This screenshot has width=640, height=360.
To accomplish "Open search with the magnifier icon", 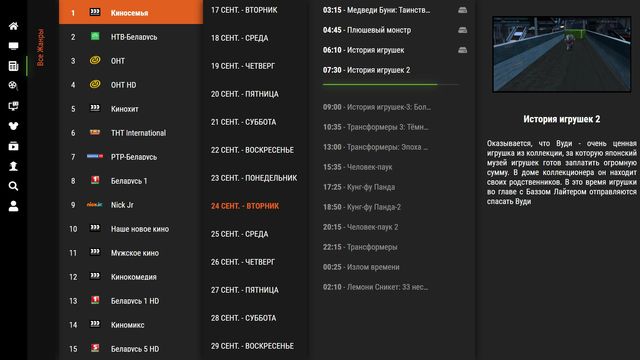I will pyautogui.click(x=13, y=186).
